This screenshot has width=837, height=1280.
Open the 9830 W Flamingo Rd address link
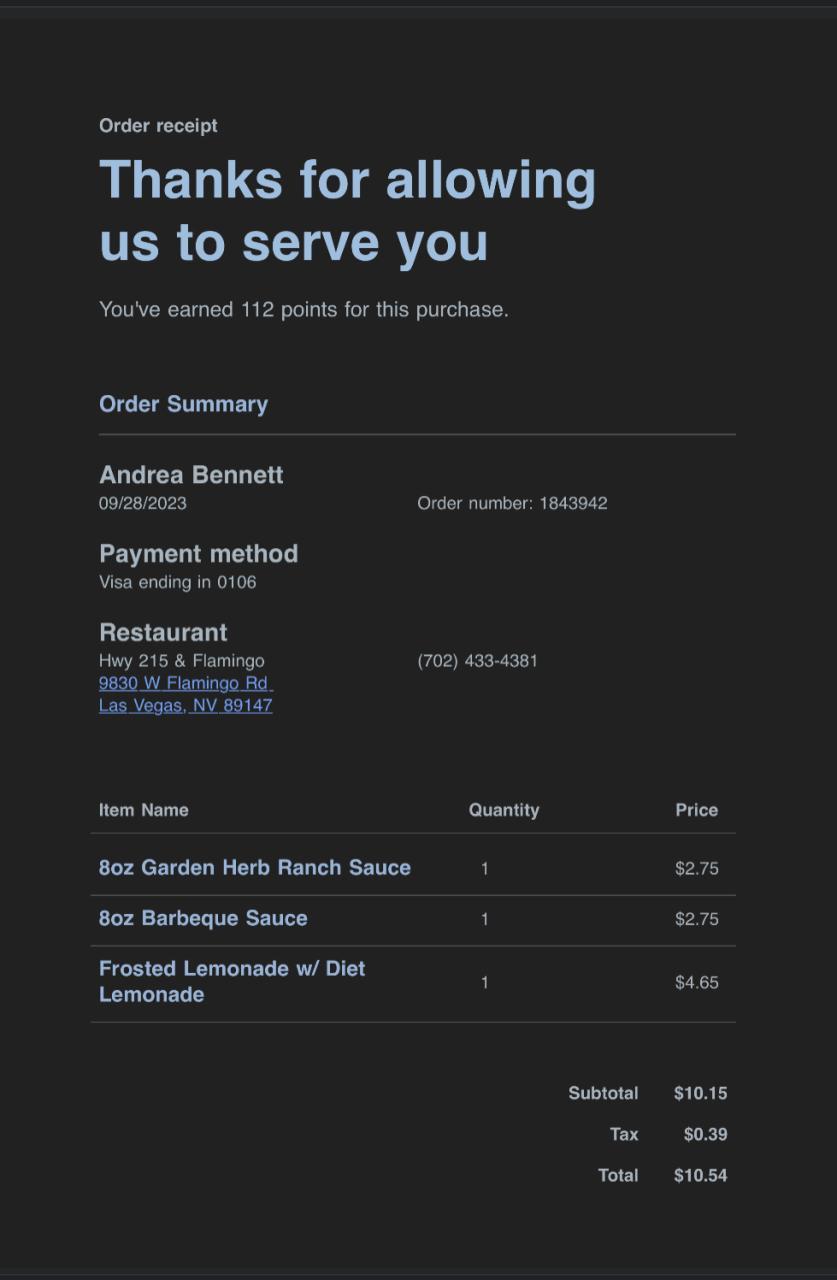184,683
